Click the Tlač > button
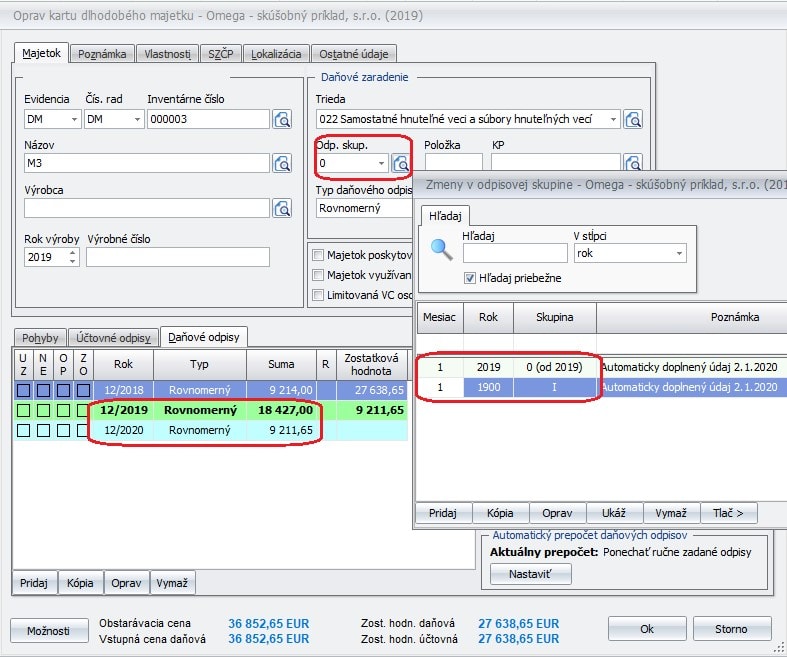 click(x=727, y=513)
